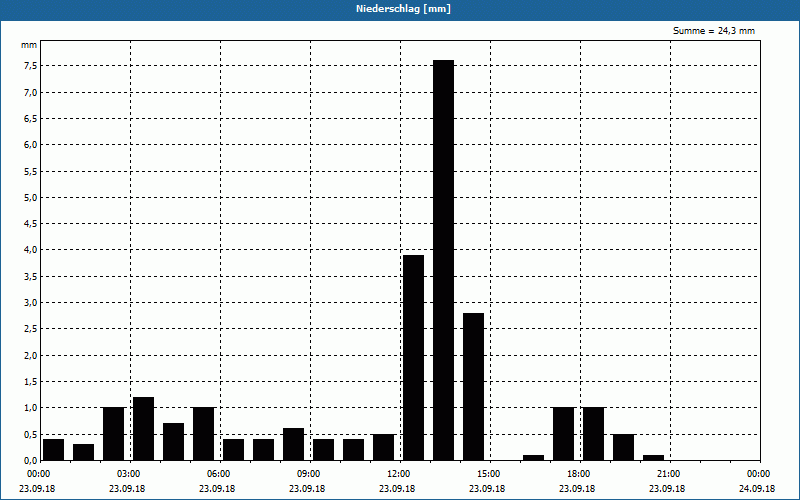Select the 23.09.18 date under 06:00

[x=217, y=489]
